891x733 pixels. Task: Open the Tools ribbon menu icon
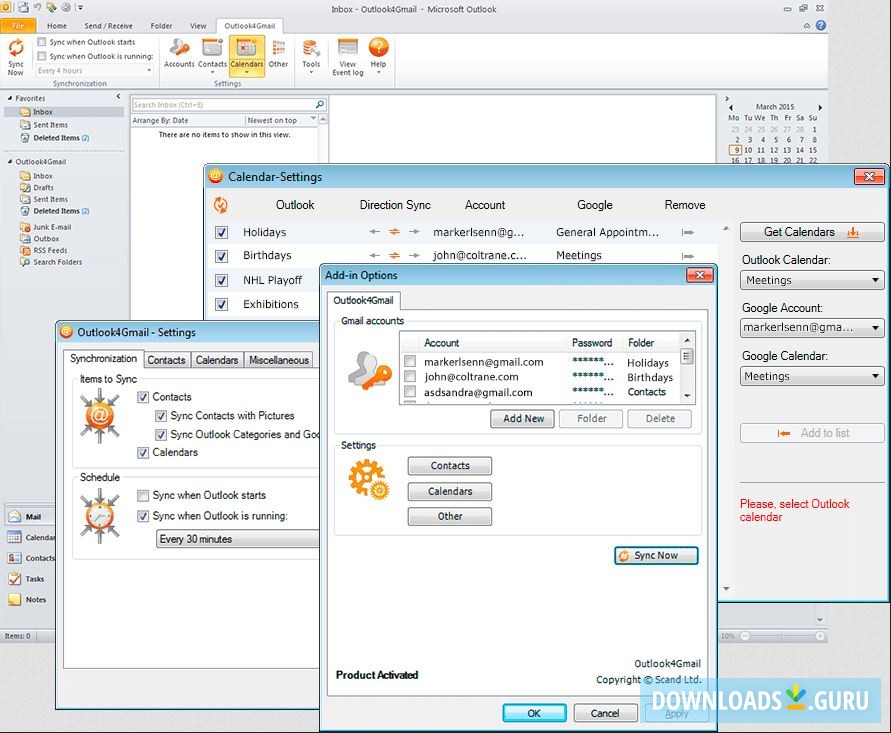pyautogui.click(x=311, y=53)
